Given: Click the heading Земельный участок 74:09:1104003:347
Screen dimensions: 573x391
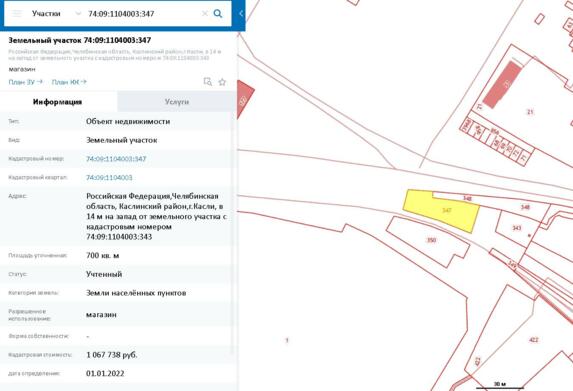Looking at the screenshot, I should pyautogui.click(x=80, y=40).
